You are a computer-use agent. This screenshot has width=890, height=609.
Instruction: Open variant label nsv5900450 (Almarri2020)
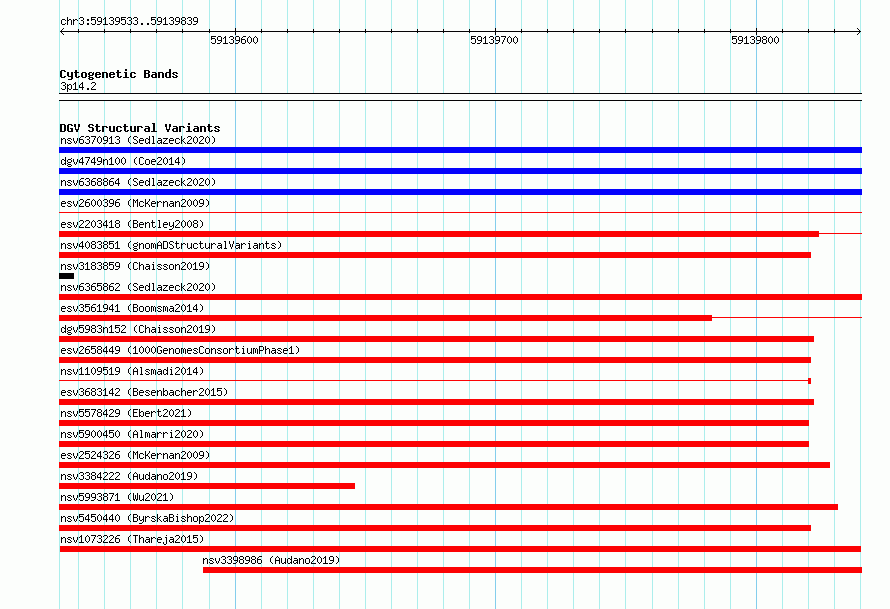132,434
